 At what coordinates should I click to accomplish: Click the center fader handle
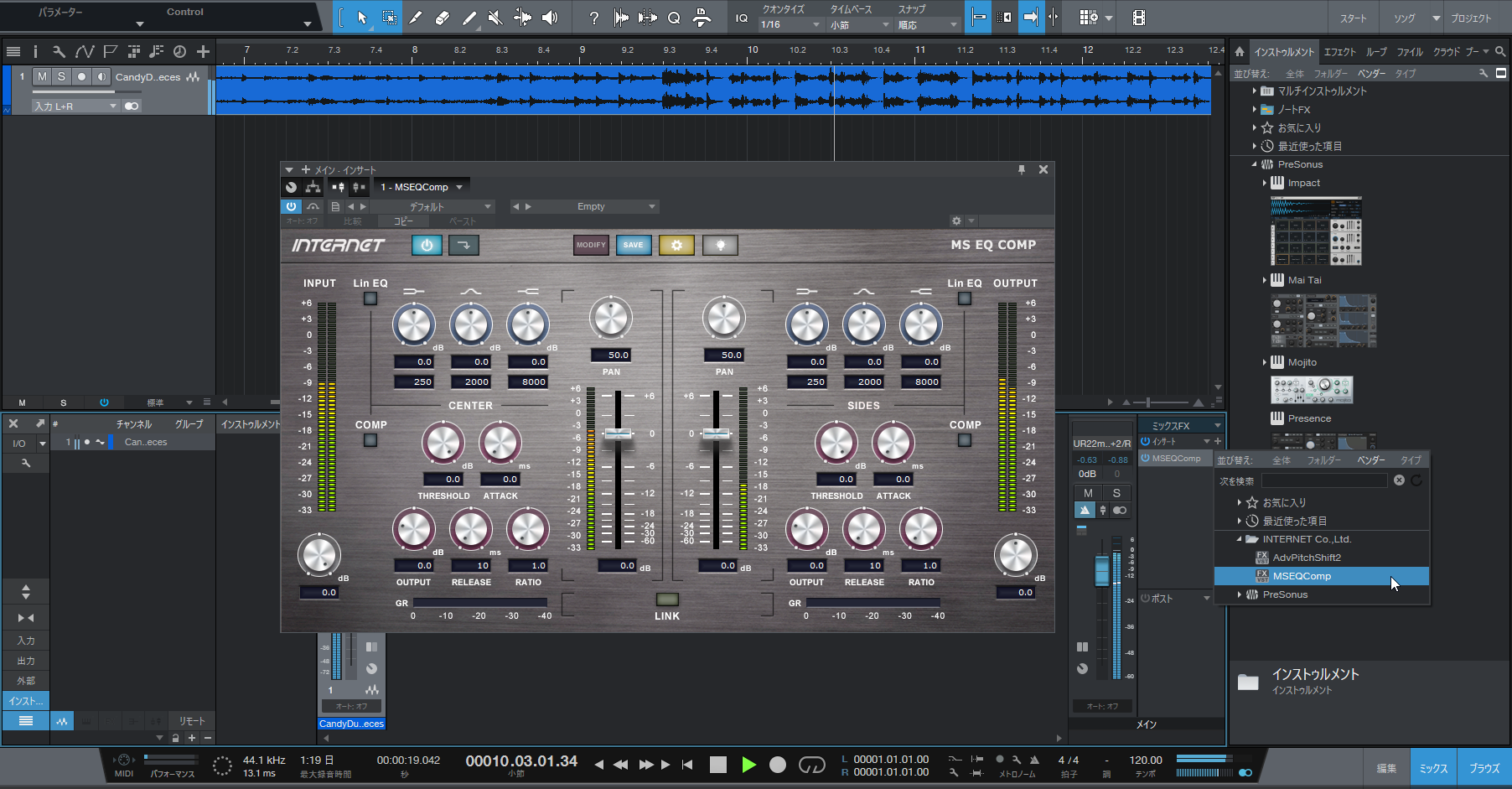click(619, 433)
